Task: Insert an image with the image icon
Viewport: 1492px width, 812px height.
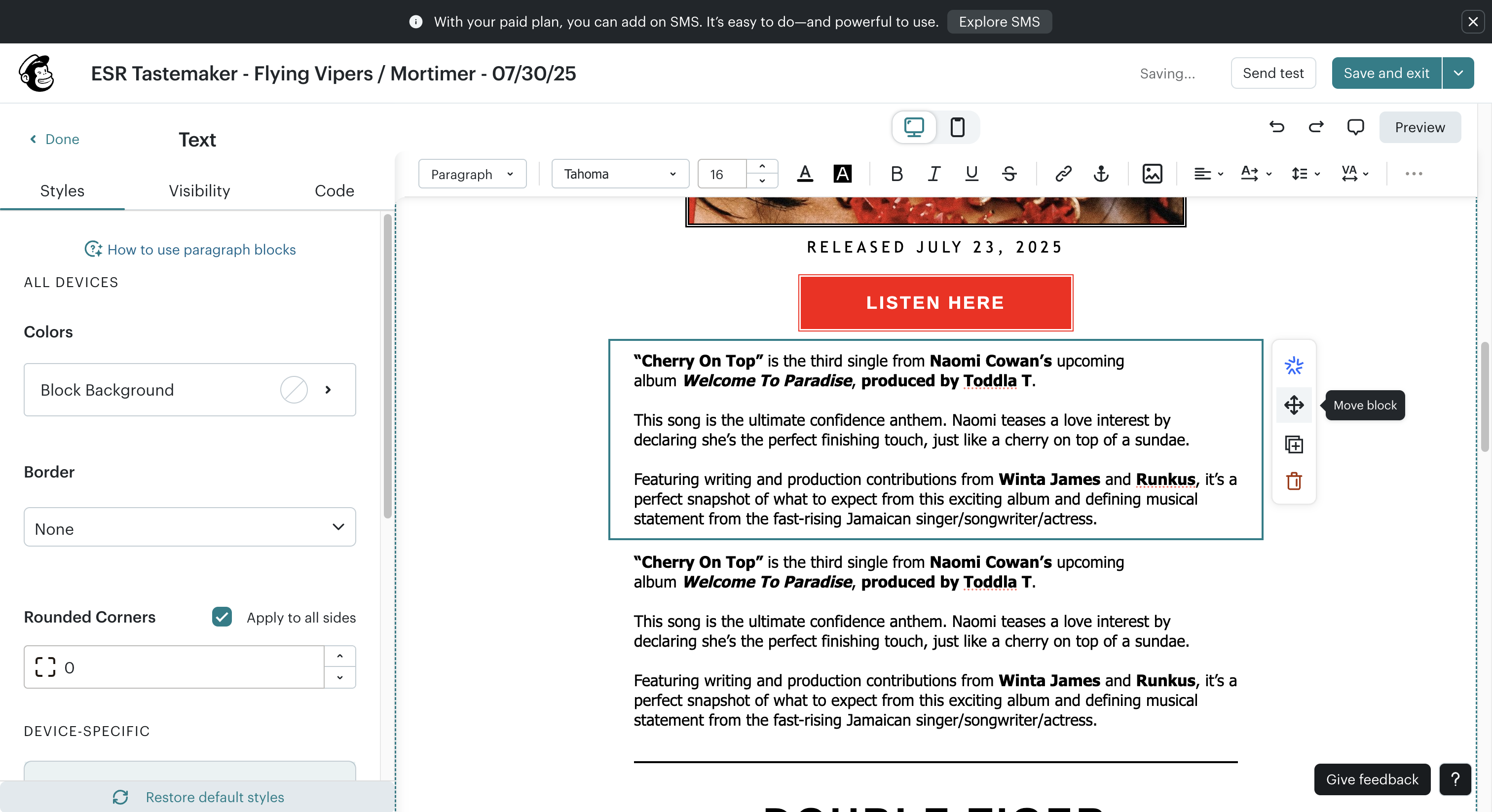Action: (1152, 174)
